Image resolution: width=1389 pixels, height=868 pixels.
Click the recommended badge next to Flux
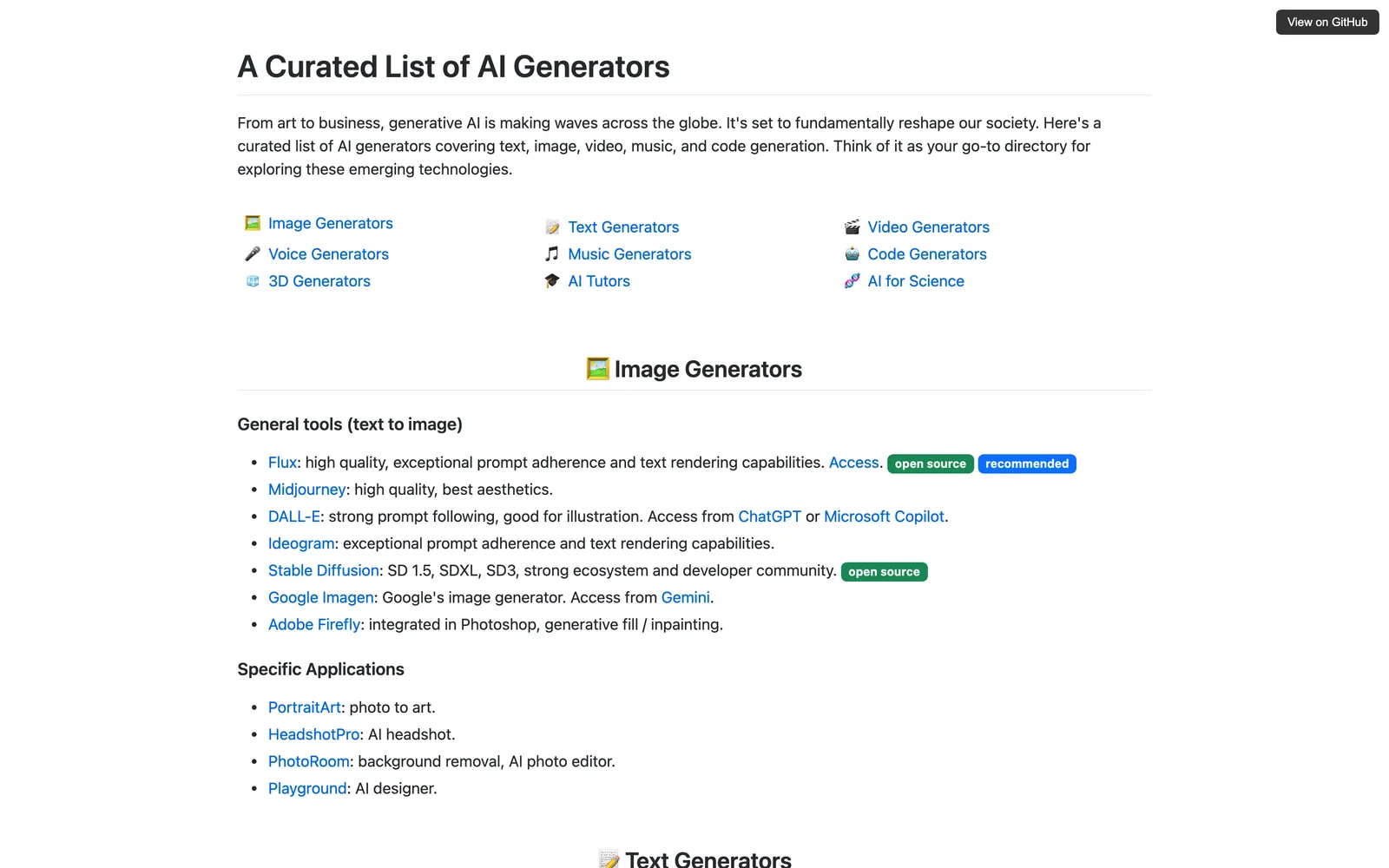[x=1027, y=464]
